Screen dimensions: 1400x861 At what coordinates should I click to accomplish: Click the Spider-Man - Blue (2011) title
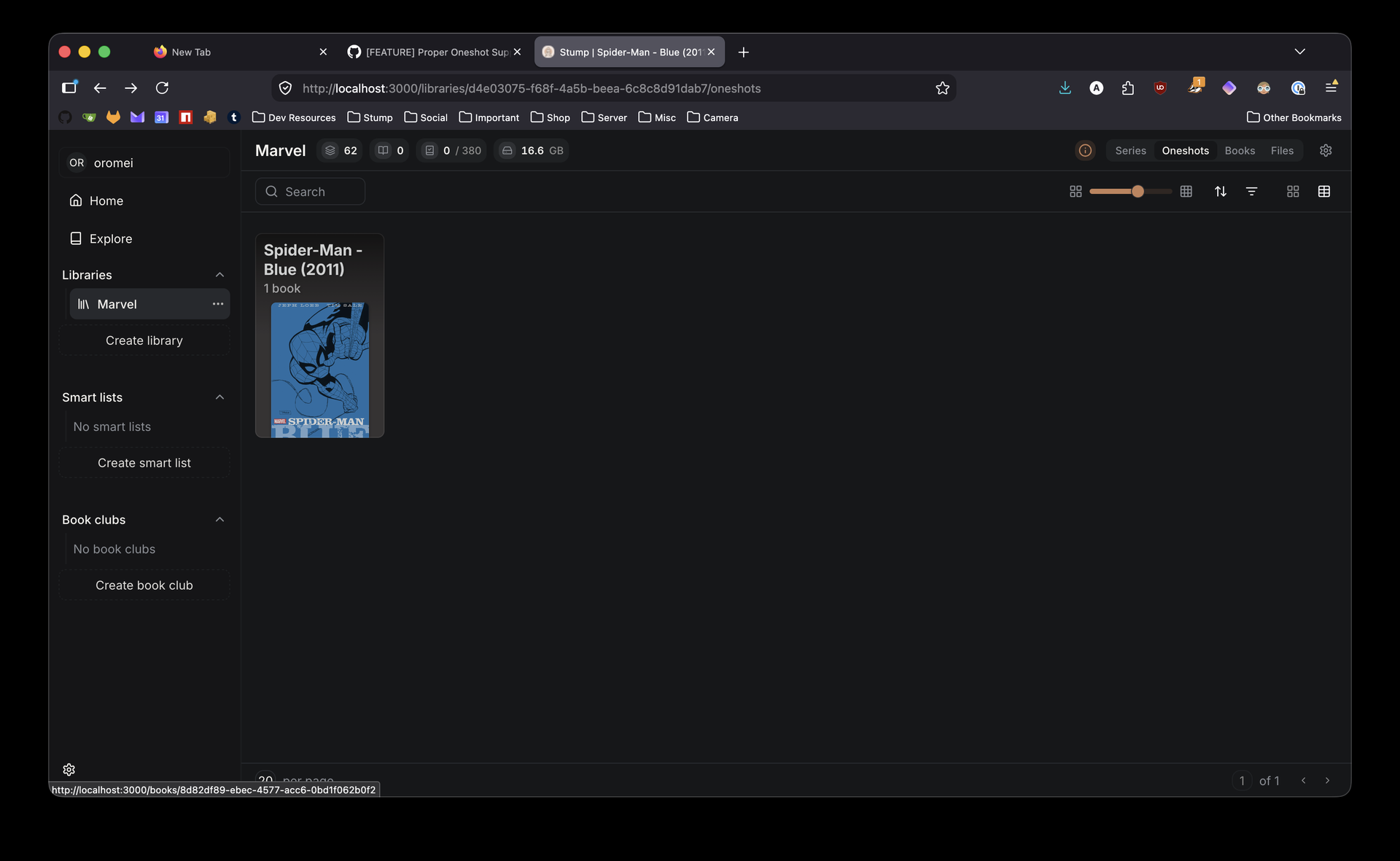(314, 260)
